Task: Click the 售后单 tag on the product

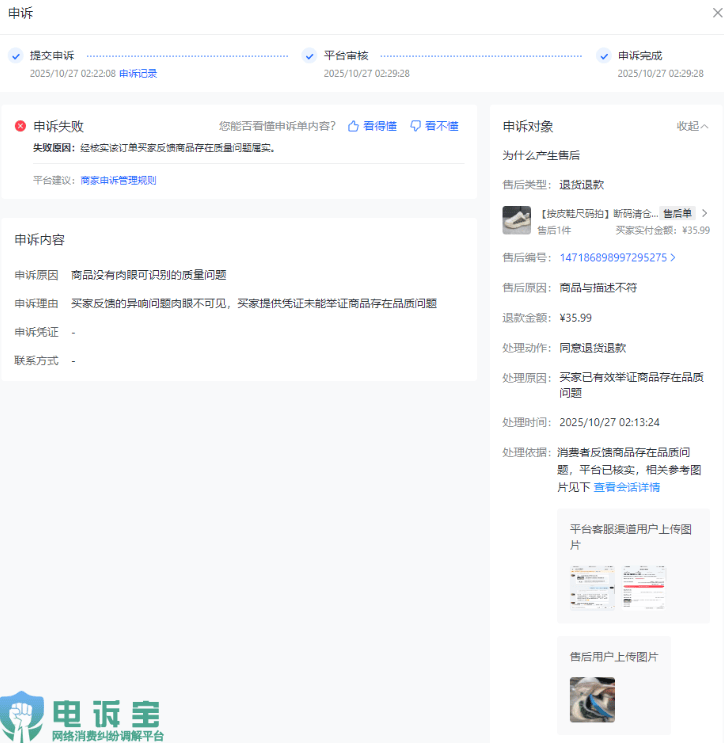Action: pyautogui.click(x=677, y=213)
